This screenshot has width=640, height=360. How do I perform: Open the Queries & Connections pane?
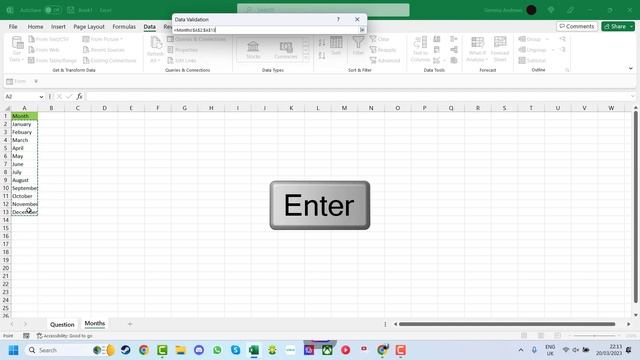(x=196, y=39)
